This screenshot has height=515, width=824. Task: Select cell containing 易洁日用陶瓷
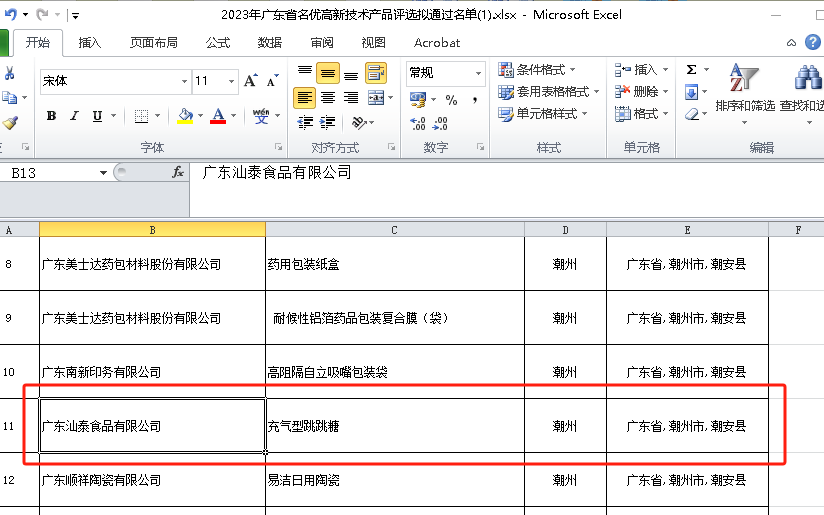coord(394,480)
